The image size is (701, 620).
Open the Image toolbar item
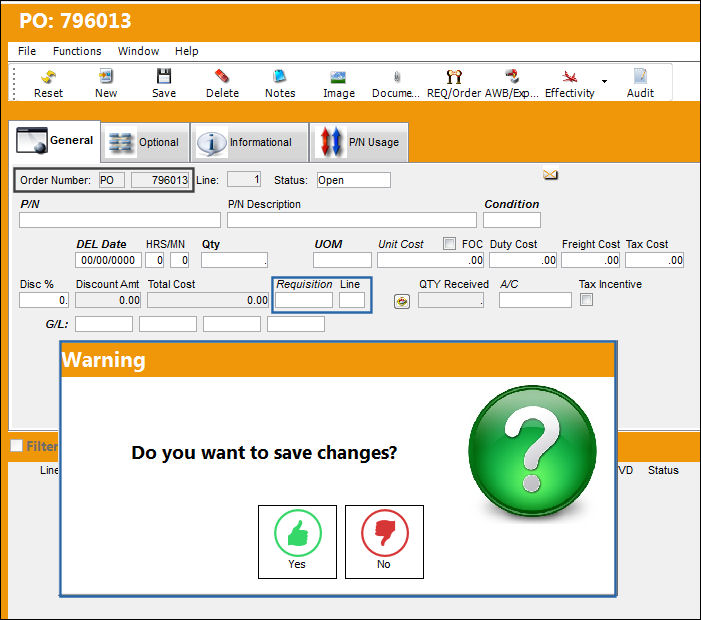click(x=338, y=83)
